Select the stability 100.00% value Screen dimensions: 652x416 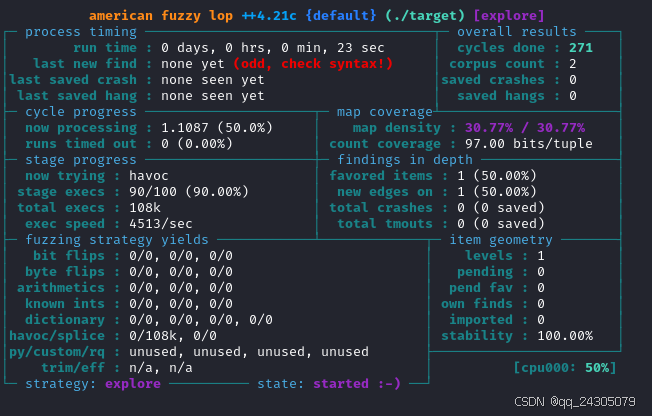click(x=565, y=336)
